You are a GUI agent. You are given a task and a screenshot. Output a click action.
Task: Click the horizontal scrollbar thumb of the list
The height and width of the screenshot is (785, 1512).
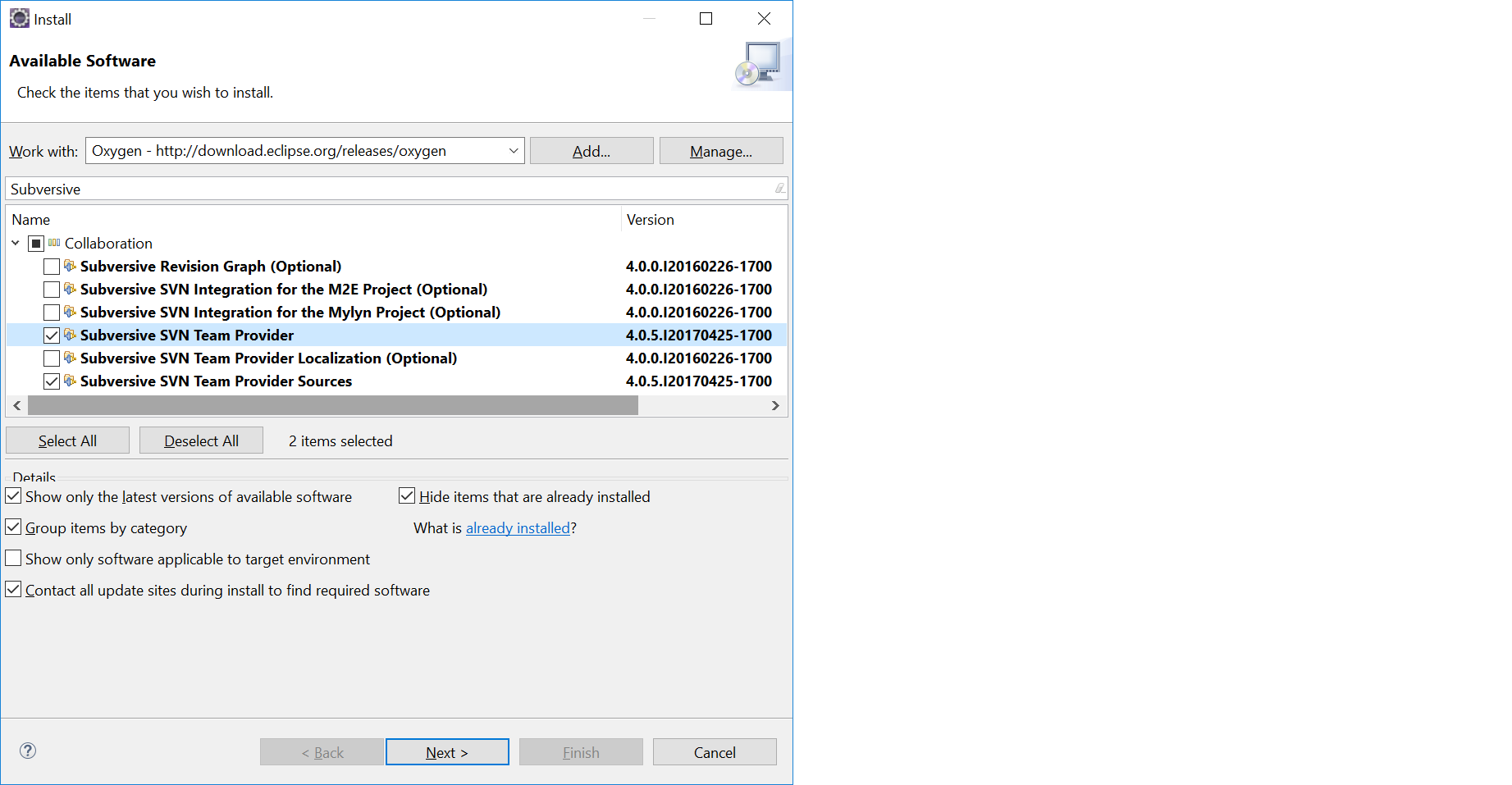coord(333,405)
